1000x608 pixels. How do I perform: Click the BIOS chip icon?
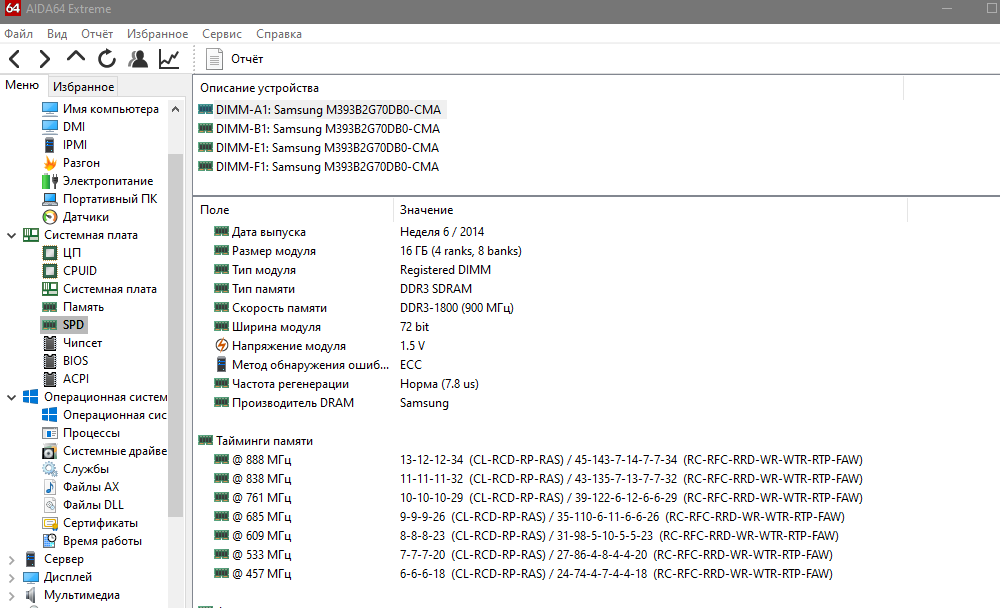click(50, 361)
